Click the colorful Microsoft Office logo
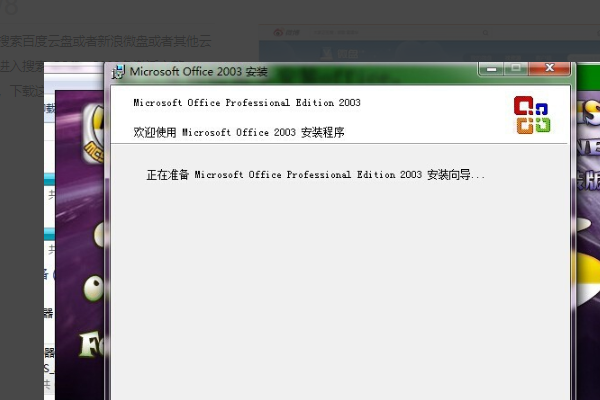 tap(531, 114)
